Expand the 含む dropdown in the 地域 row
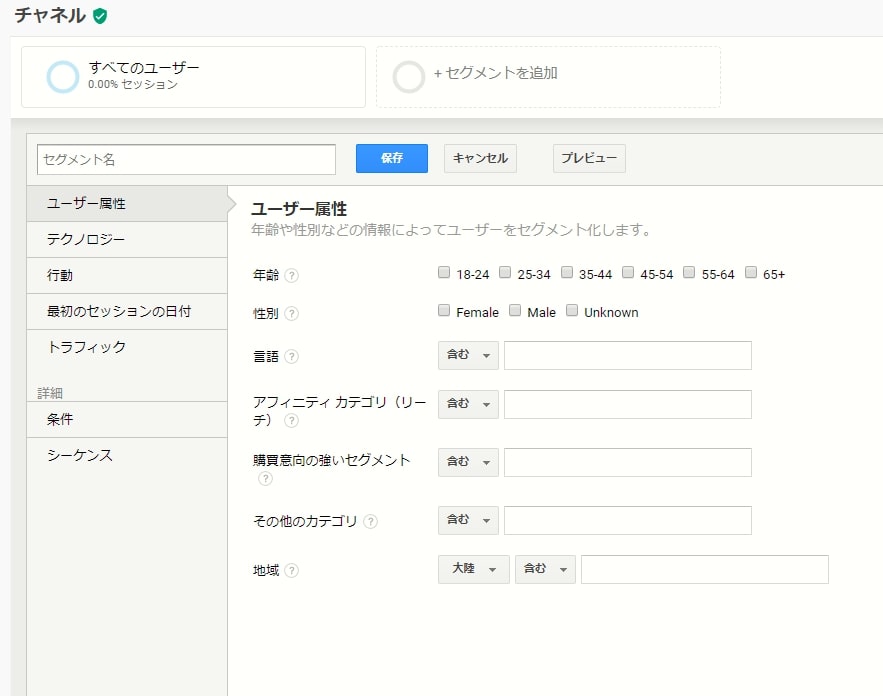 tap(545, 569)
